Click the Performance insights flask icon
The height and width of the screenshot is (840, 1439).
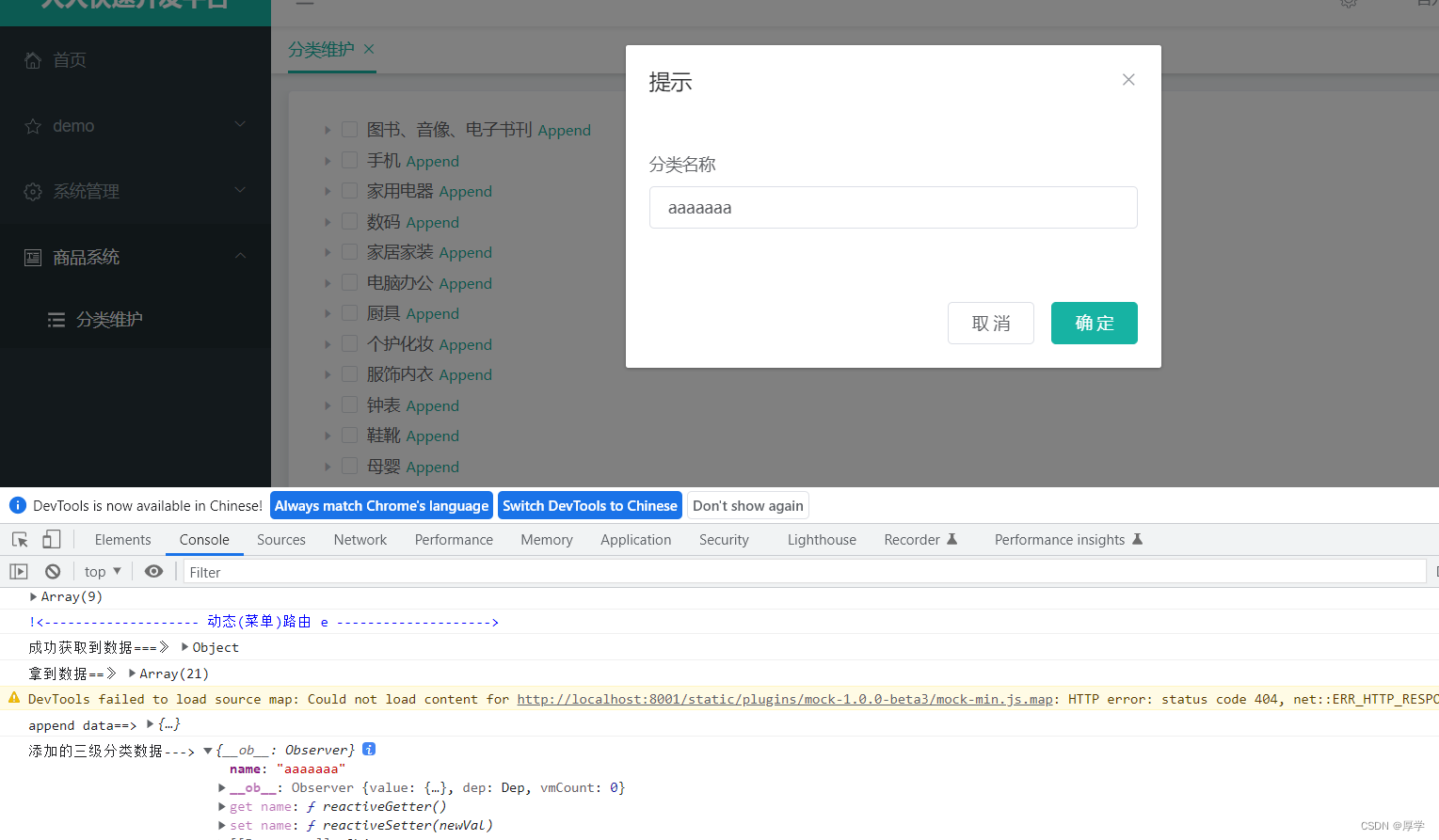click(x=1137, y=539)
